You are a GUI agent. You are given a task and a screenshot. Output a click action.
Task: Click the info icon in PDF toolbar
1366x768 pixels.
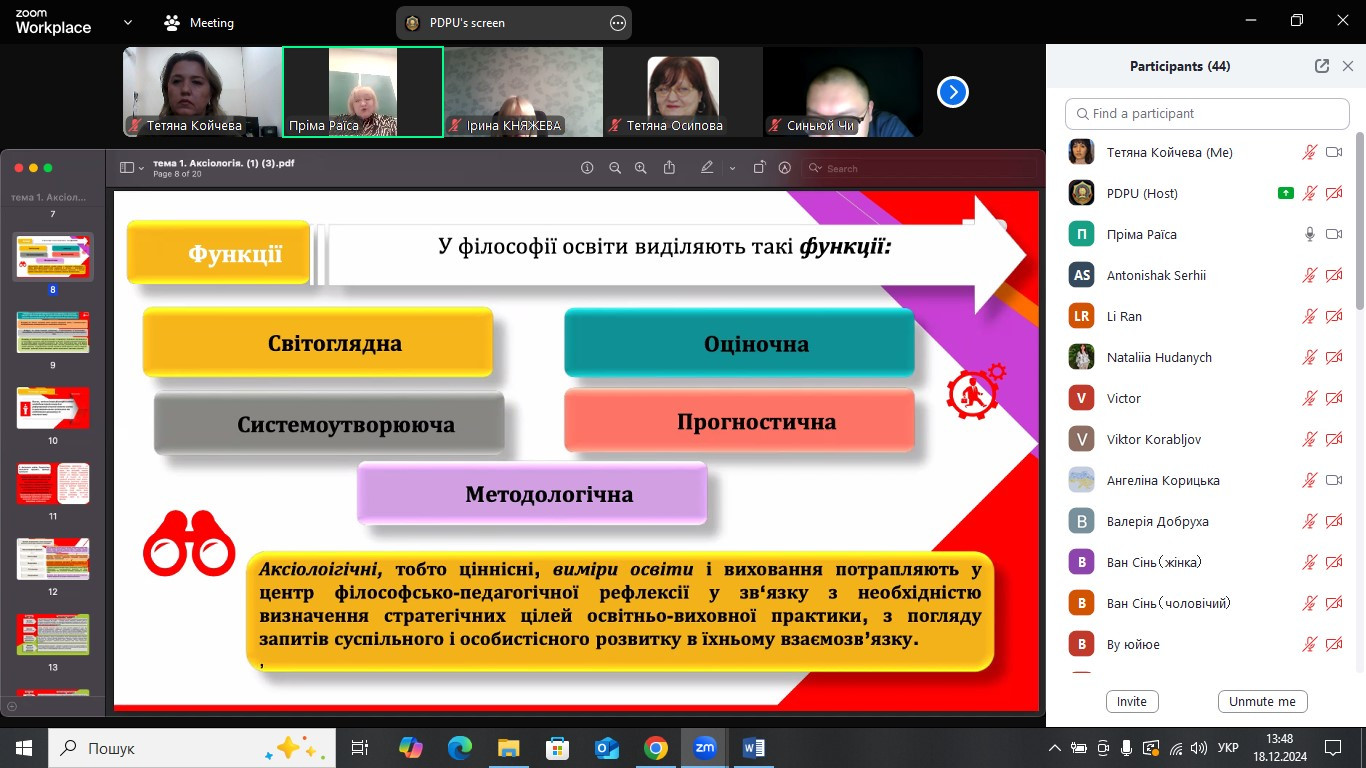(587, 168)
